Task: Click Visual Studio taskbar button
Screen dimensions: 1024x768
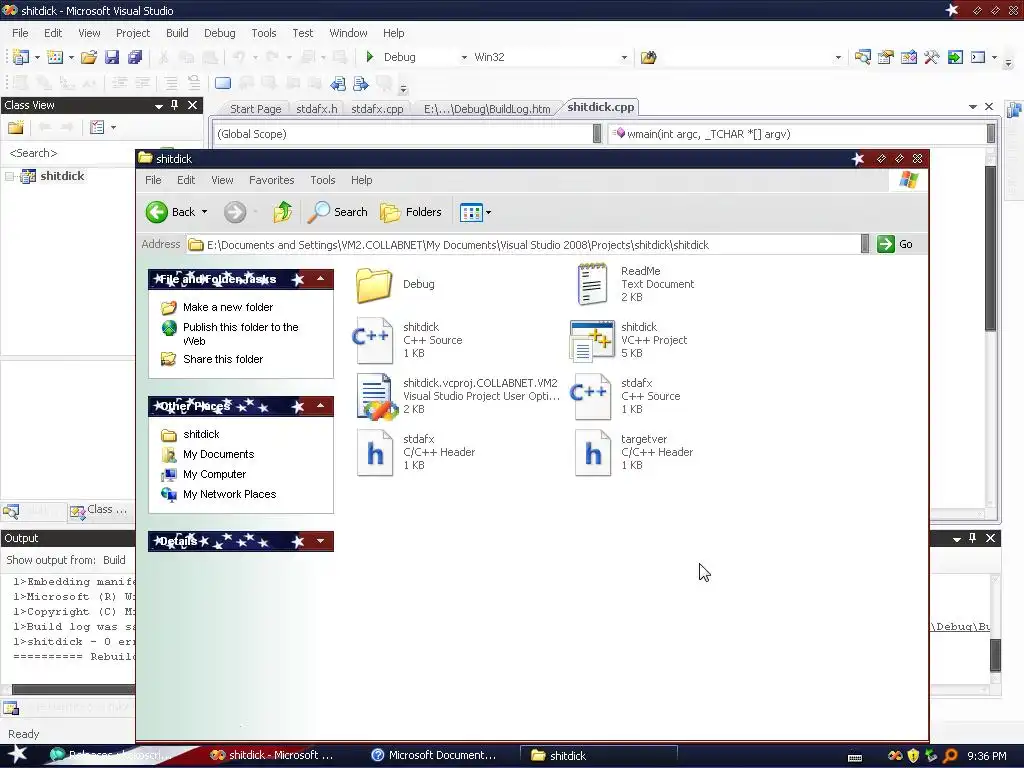Action: point(273,755)
